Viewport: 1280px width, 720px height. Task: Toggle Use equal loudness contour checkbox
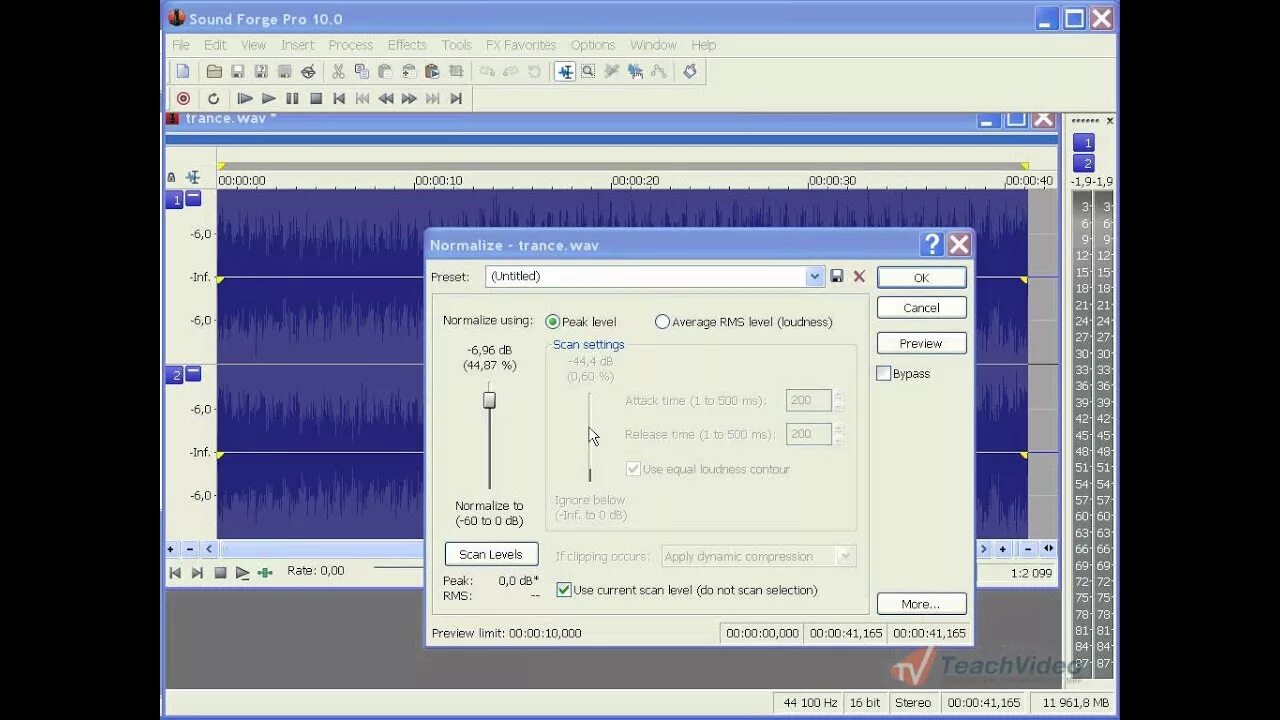[633, 469]
